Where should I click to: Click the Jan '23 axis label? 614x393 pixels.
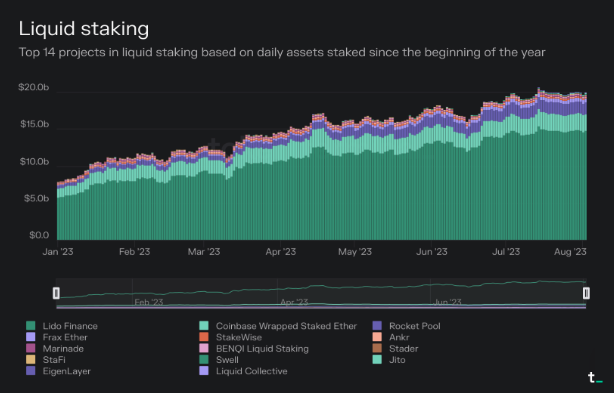58,252
